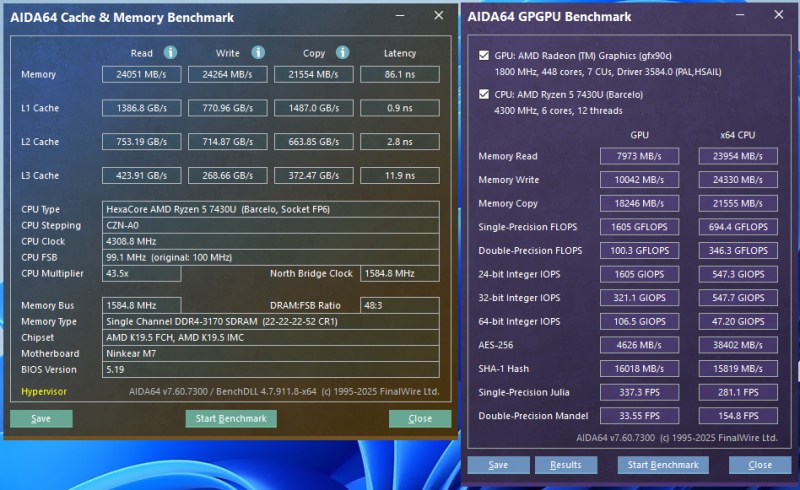Click GPU Single-Precision FLOPS 1605 GFLOPS

tap(639, 227)
